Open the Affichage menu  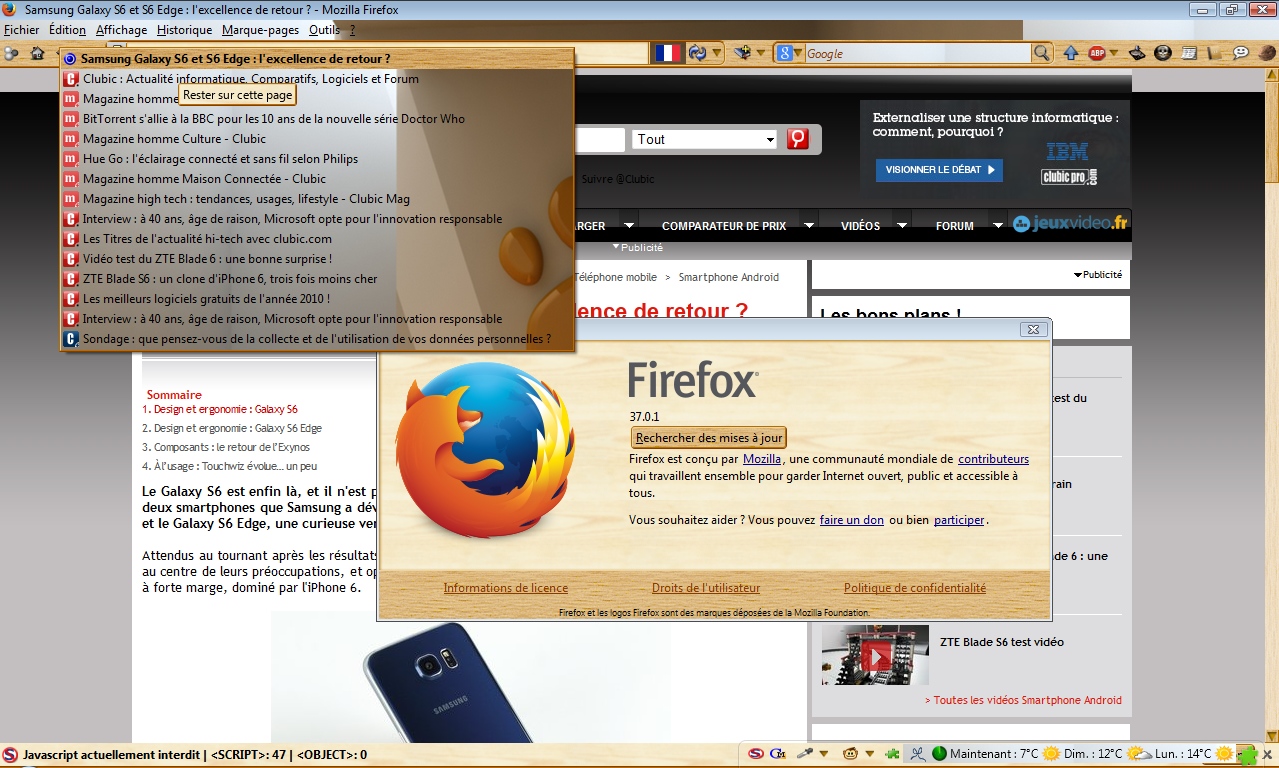click(121, 30)
